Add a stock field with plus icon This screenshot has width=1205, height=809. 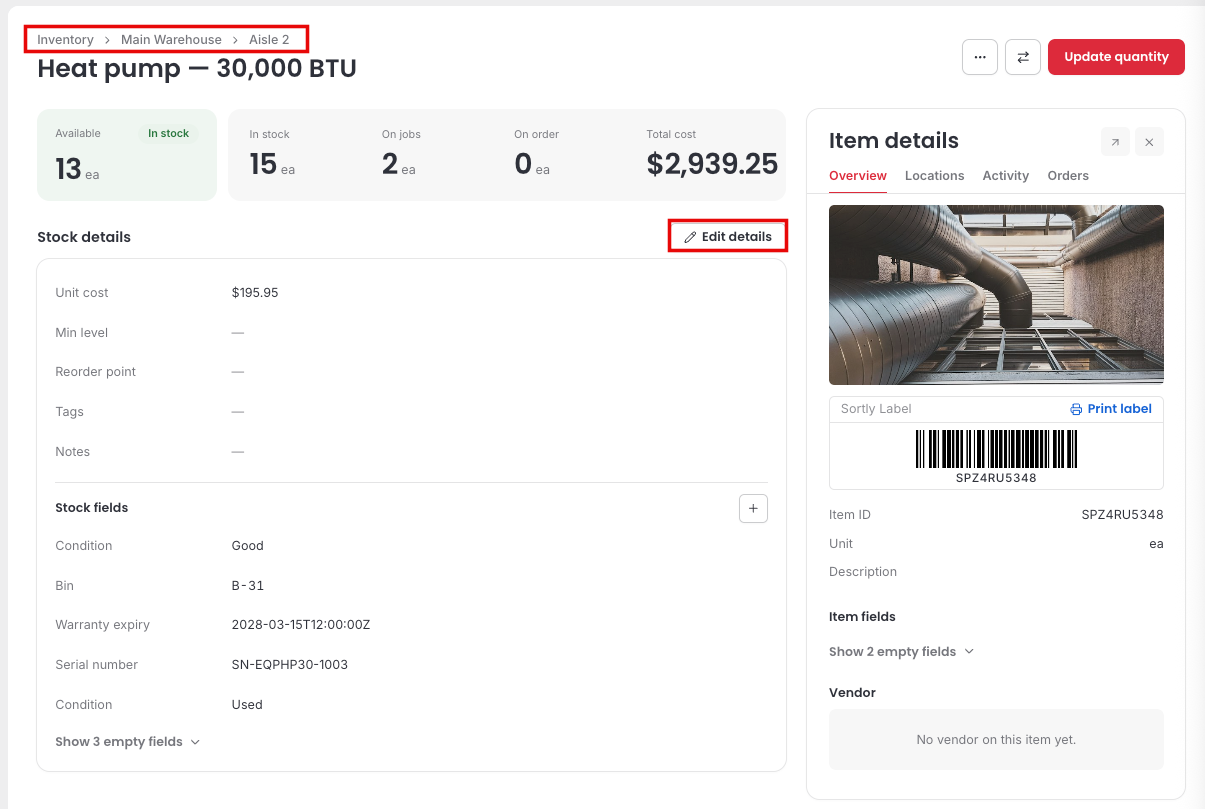(x=753, y=508)
